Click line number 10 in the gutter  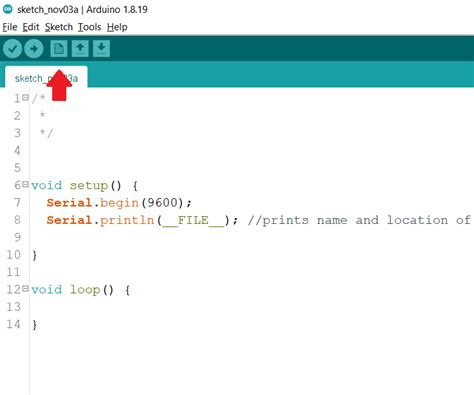pyautogui.click(x=13, y=255)
